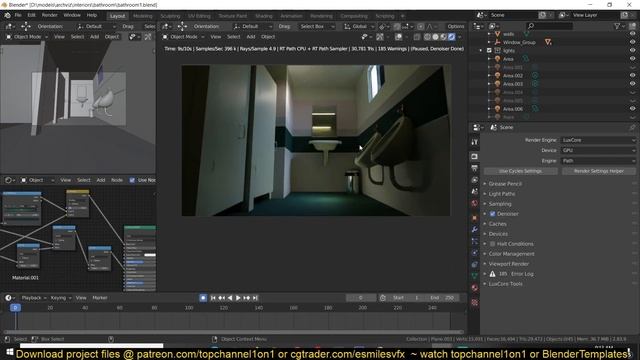Hide the lights collection via eye icon
Screen dimensions: 640x360
click(632, 51)
